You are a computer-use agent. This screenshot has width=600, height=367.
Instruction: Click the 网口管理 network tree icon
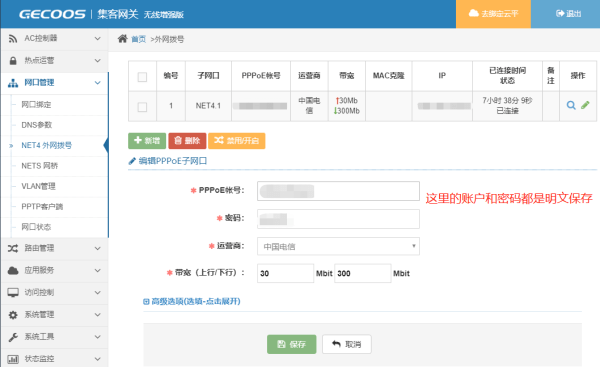13,83
